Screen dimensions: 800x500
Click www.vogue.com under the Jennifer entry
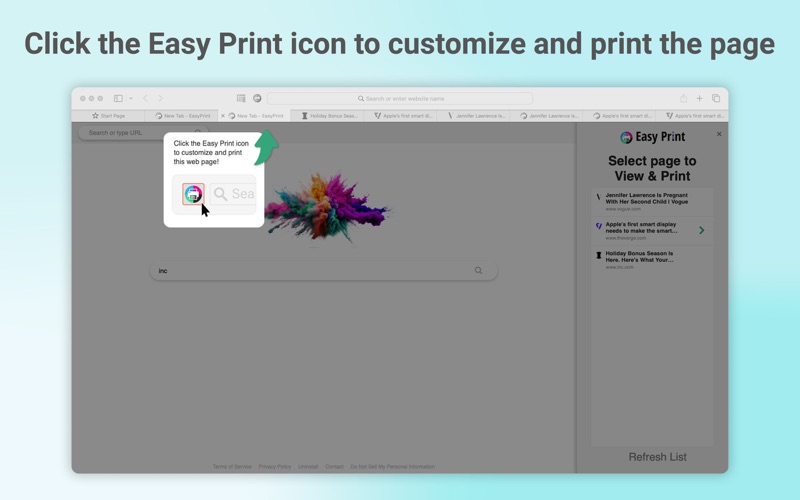(x=623, y=209)
